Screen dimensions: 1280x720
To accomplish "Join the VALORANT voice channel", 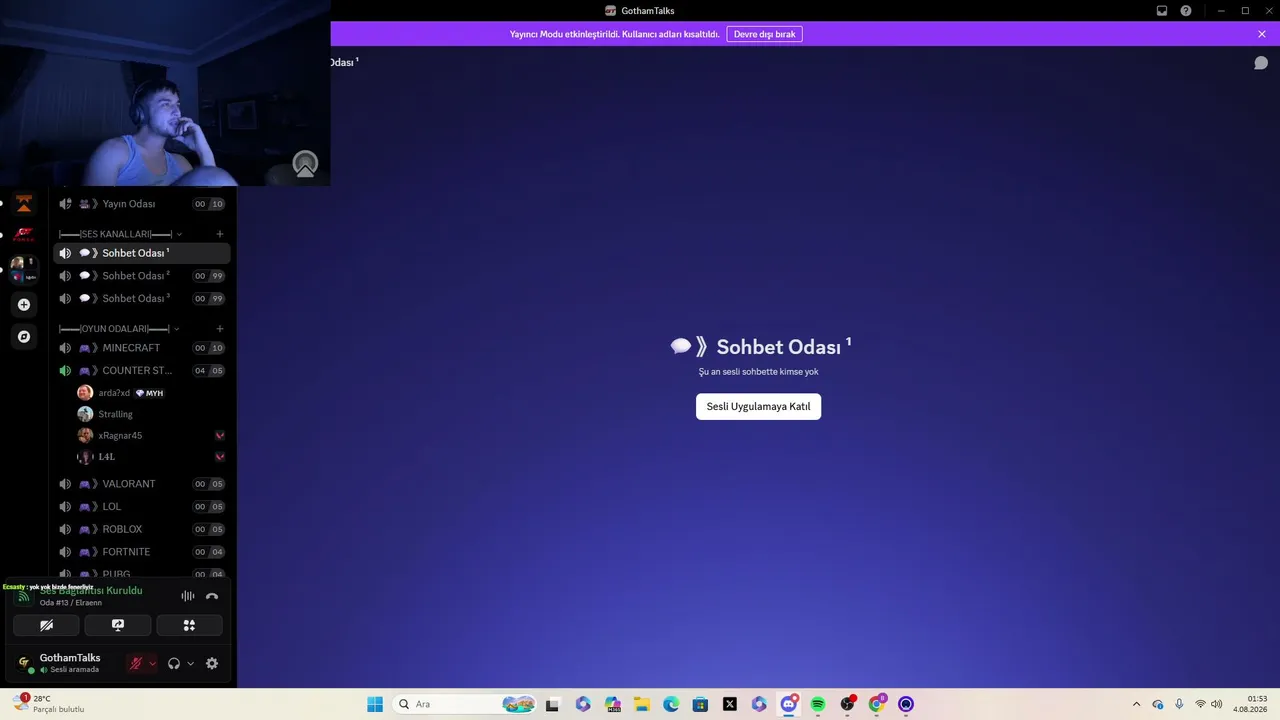I will tap(141, 484).
